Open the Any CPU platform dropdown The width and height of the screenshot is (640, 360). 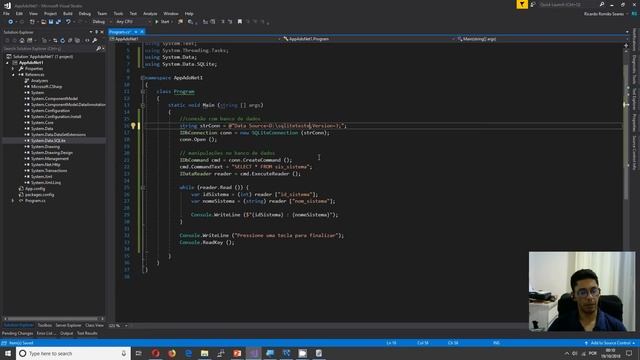[x=133, y=22]
